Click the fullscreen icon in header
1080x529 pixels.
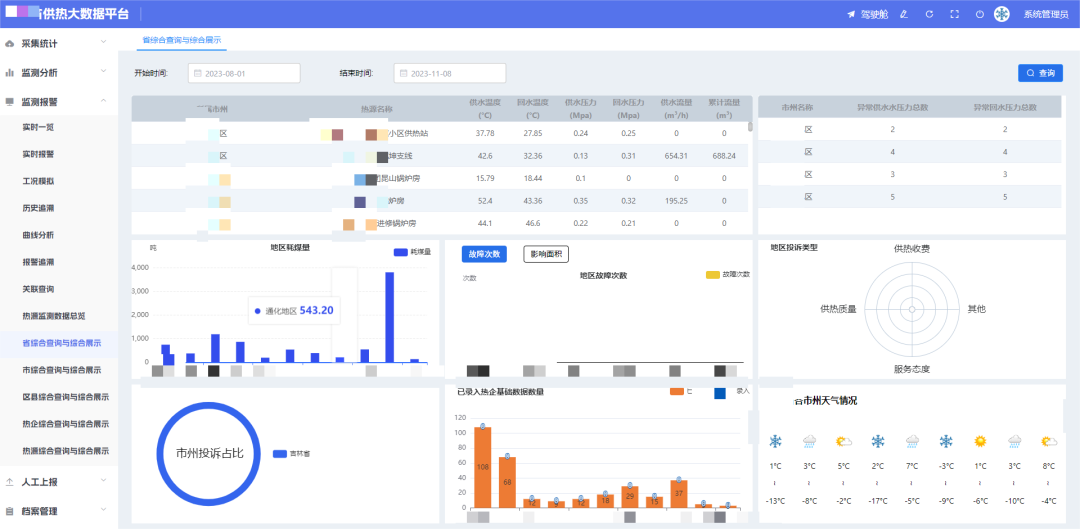click(955, 14)
